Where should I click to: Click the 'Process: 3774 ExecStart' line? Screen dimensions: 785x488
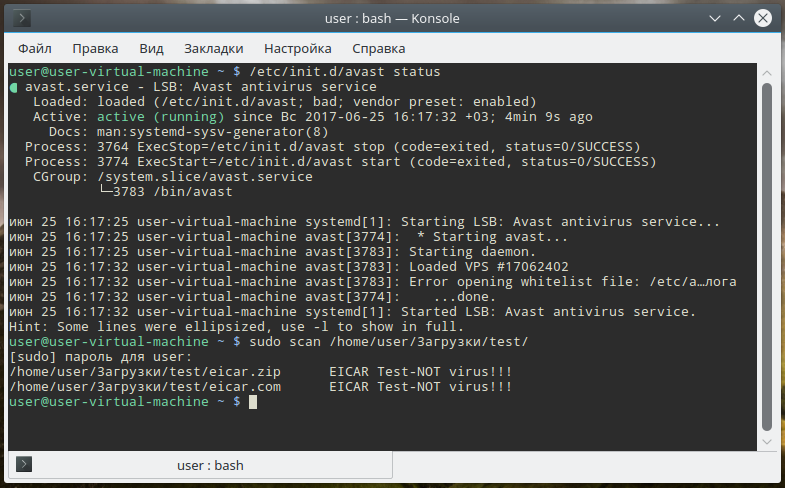click(x=340, y=162)
